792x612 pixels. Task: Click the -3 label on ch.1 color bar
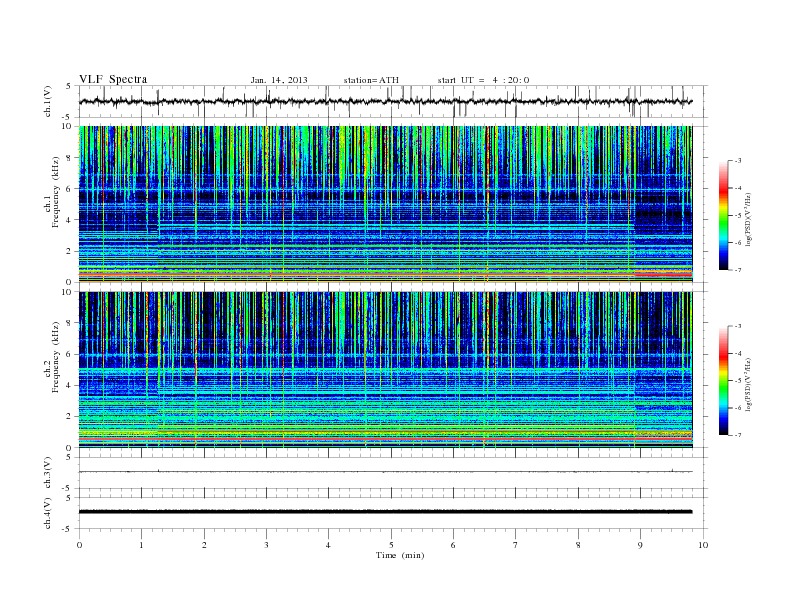pyautogui.click(x=737, y=161)
